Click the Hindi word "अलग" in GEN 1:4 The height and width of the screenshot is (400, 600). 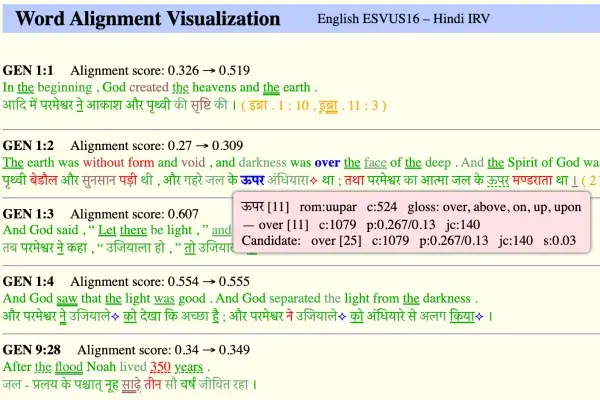[433, 316]
